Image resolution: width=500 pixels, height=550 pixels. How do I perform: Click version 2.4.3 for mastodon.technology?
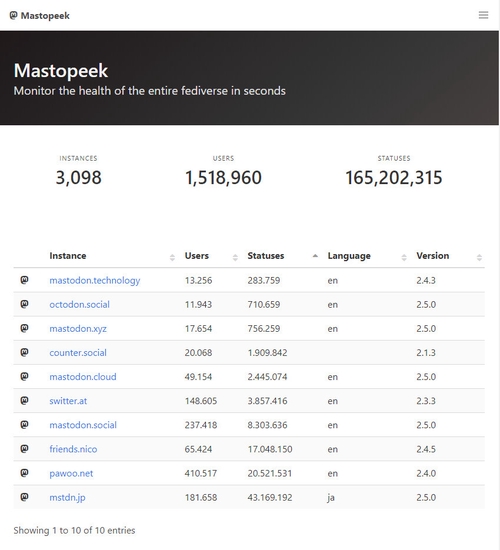[426, 280]
